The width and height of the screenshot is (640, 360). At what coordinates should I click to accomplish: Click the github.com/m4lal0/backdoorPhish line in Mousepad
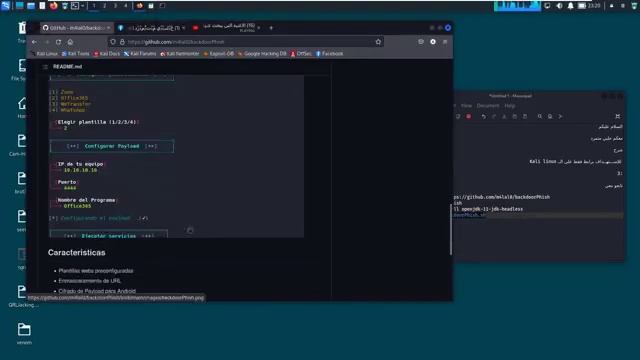502,197
